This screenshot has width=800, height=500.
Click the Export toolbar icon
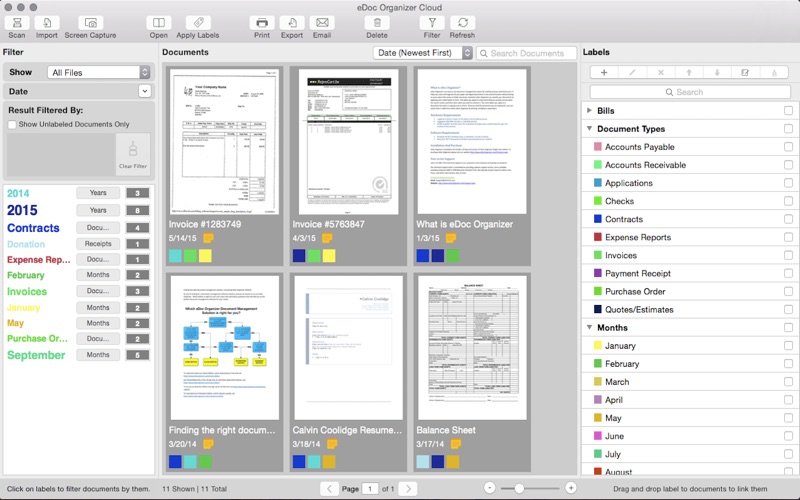(292, 23)
